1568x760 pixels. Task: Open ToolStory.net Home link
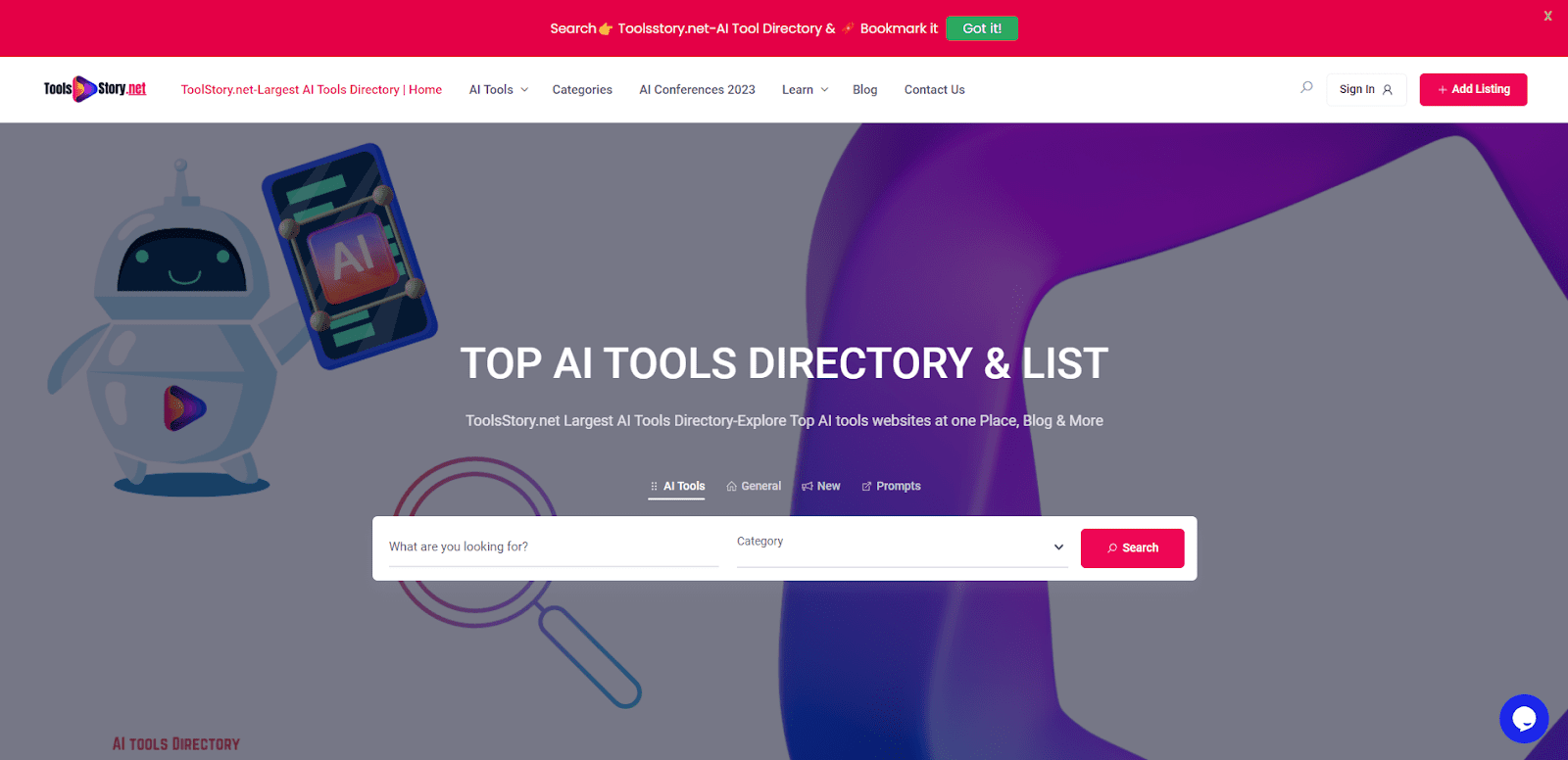tap(312, 89)
